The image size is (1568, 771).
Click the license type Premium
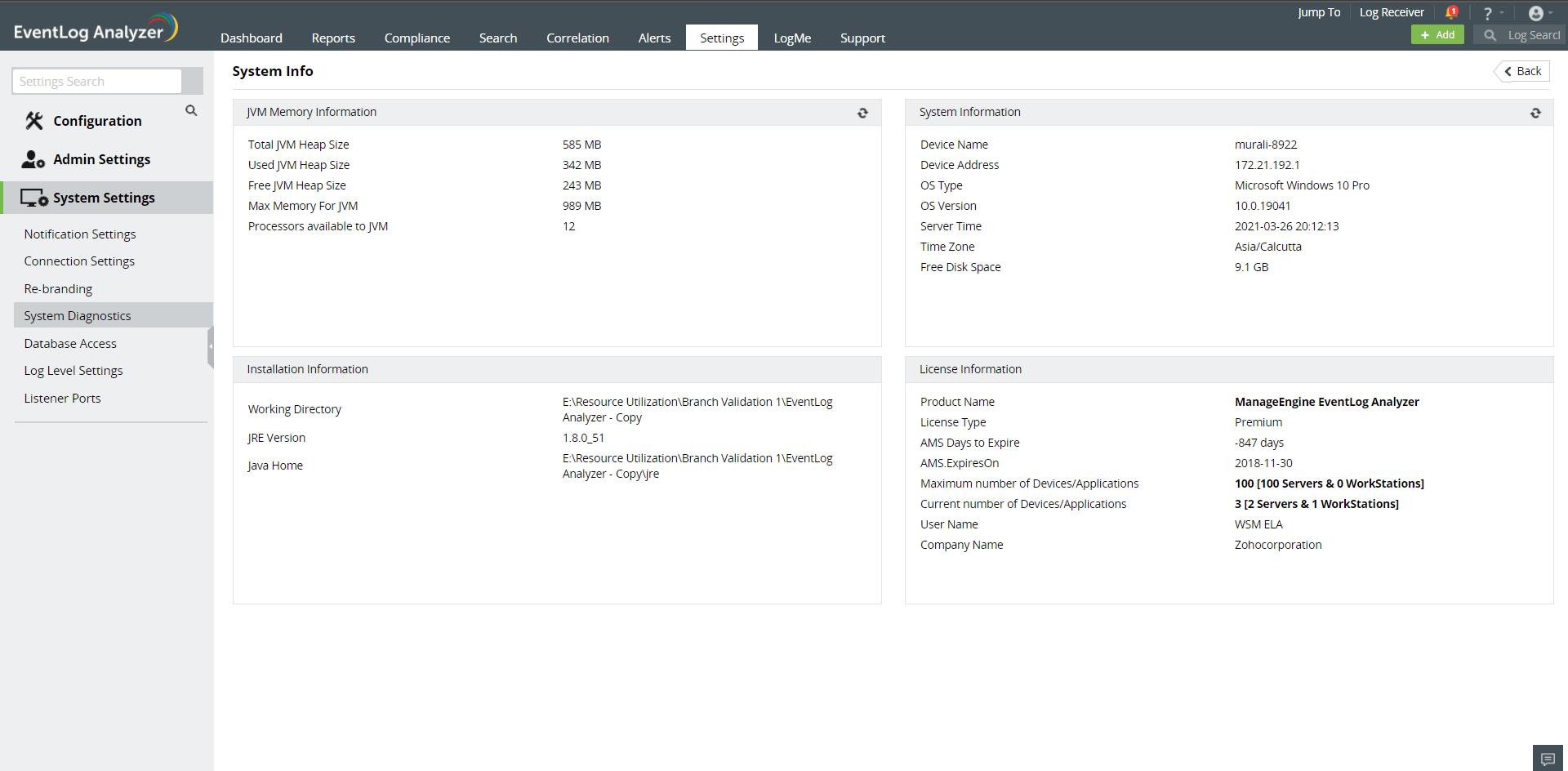coord(1258,422)
